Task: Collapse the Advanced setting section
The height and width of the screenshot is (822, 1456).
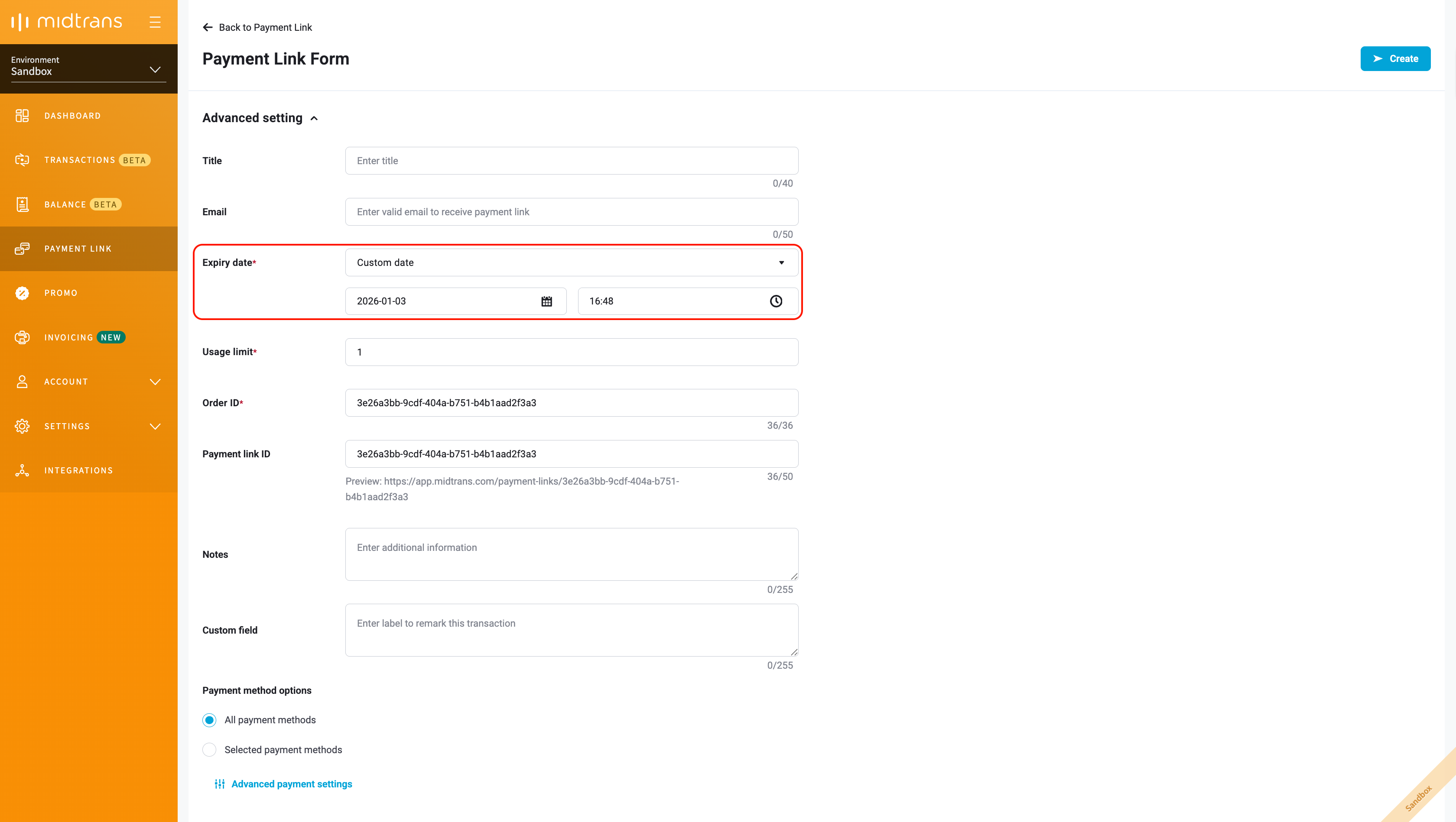Action: (314, 118)
